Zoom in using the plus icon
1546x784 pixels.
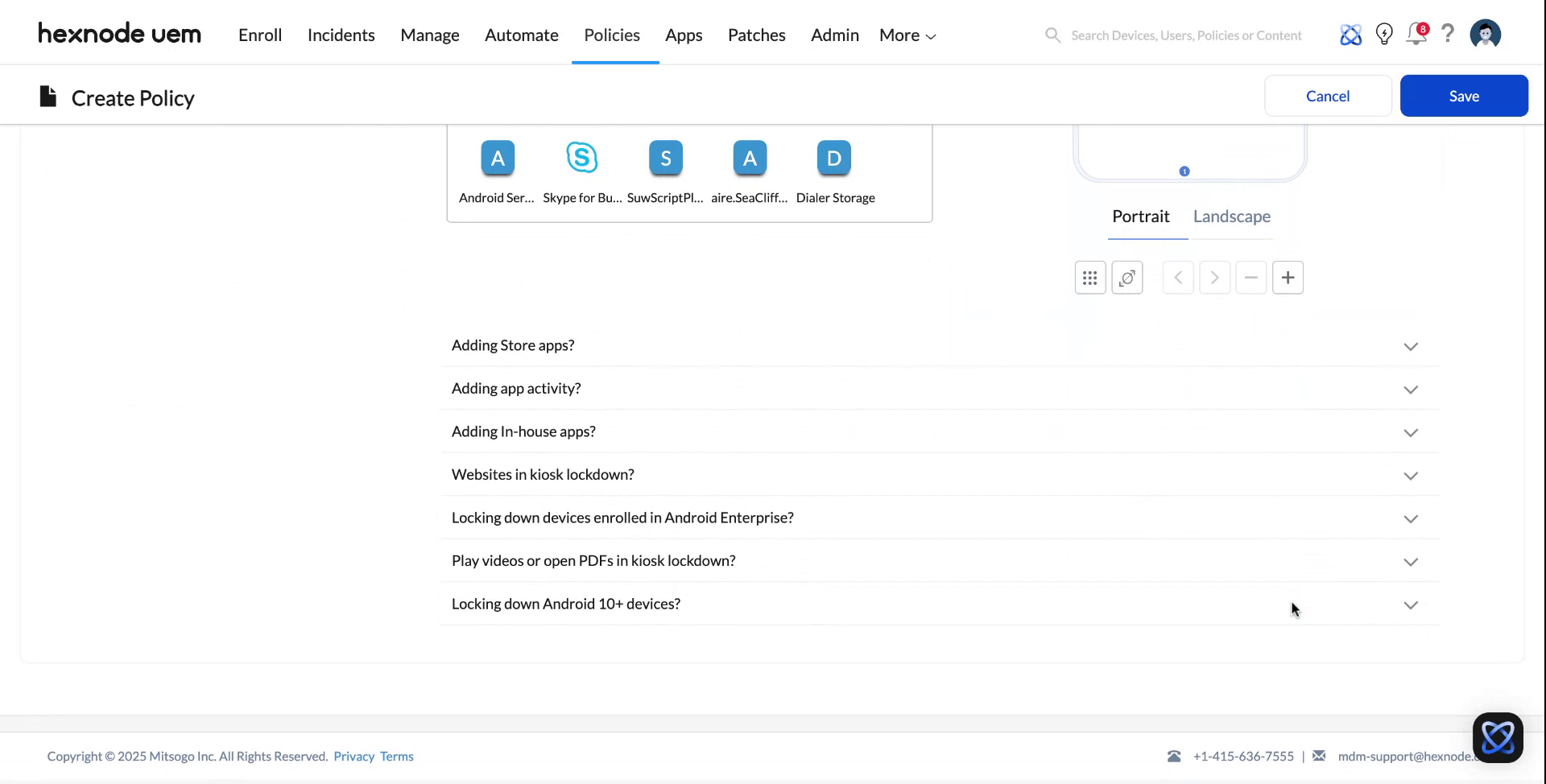tap(1287, 277)
